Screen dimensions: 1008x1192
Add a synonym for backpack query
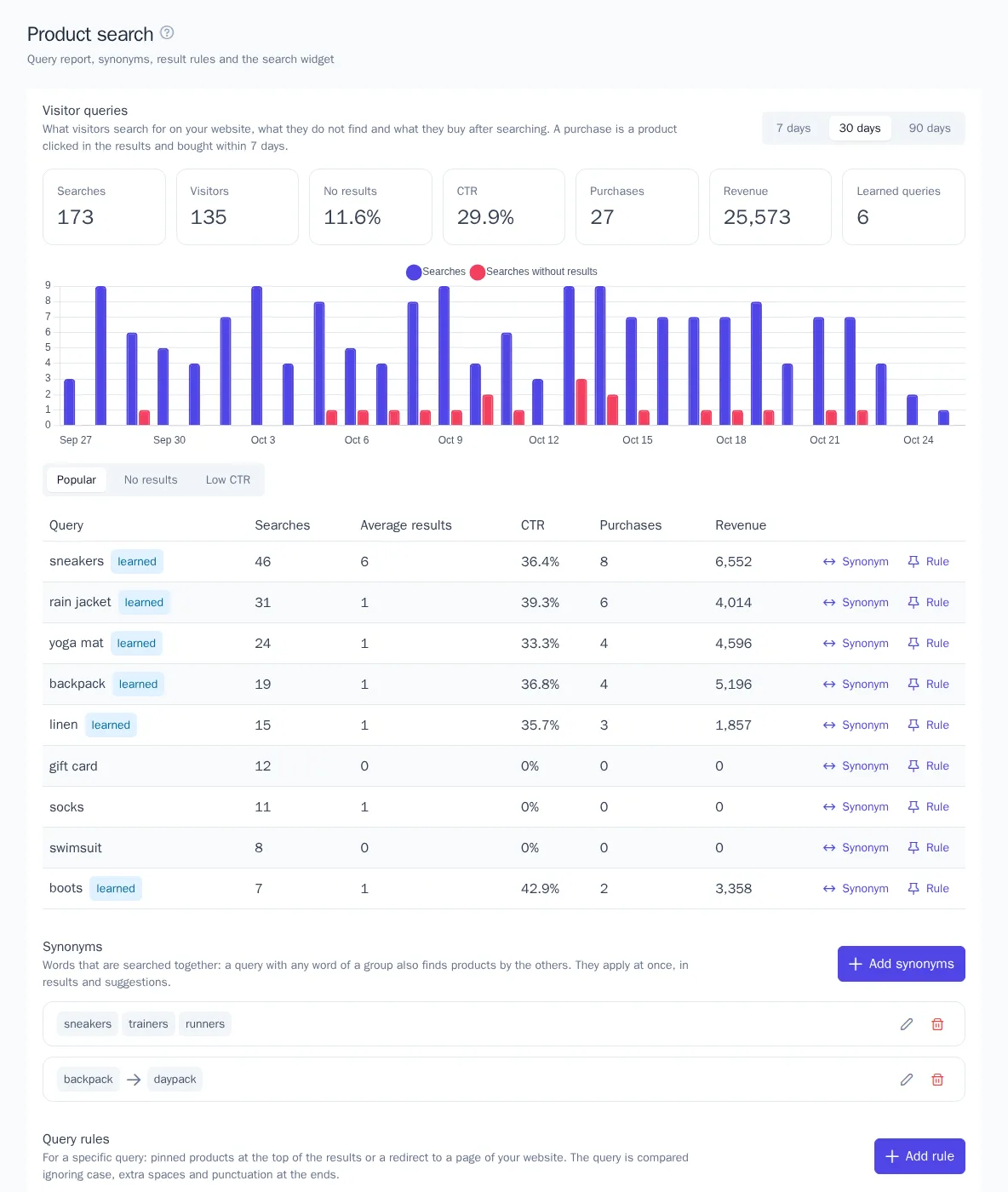[x=856, y=685]
